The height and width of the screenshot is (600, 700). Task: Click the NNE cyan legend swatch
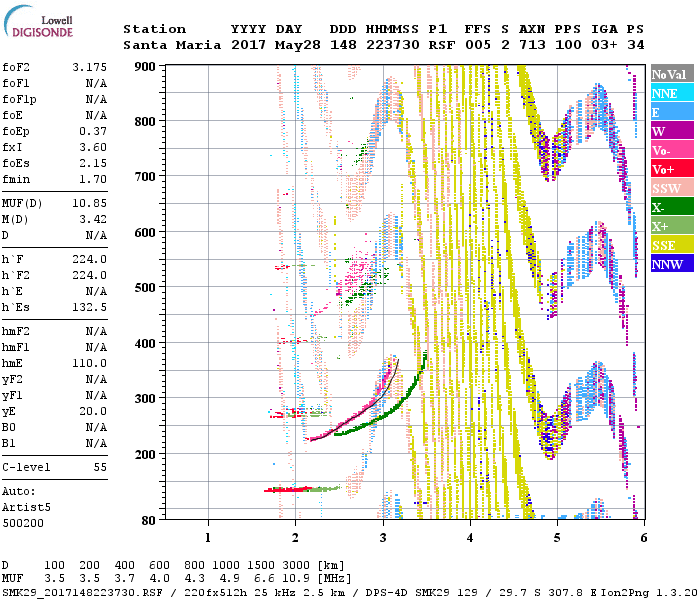coord(672,93)
